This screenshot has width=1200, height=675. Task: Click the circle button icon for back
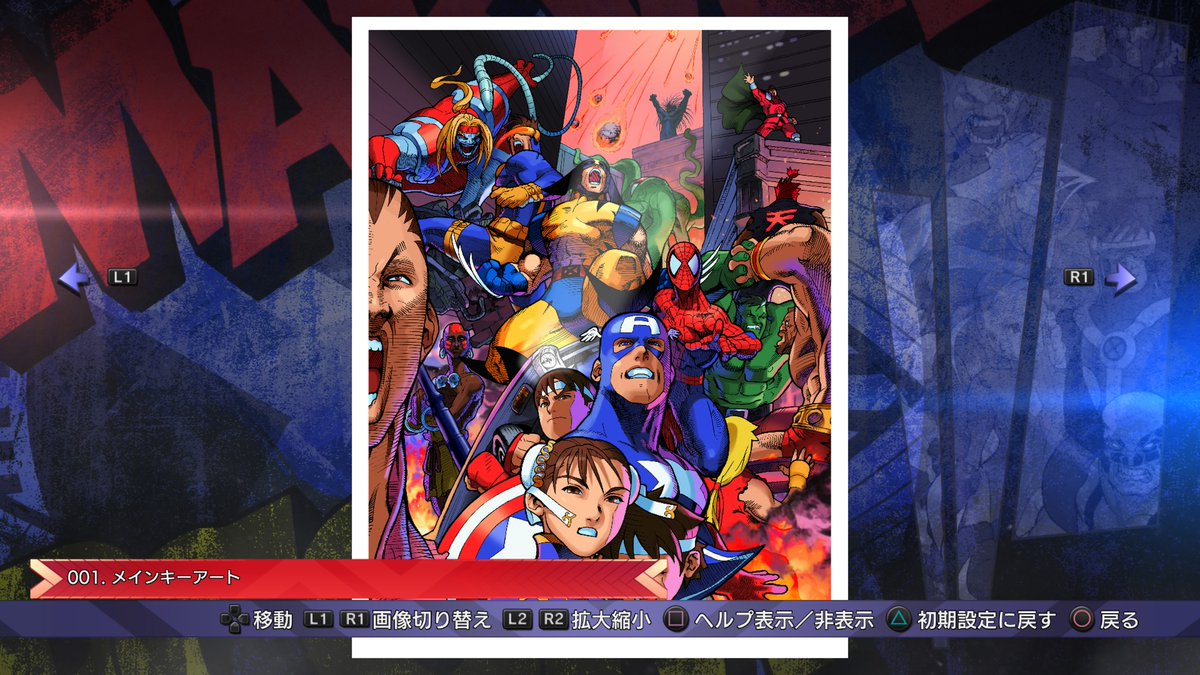coord(1082,620)
